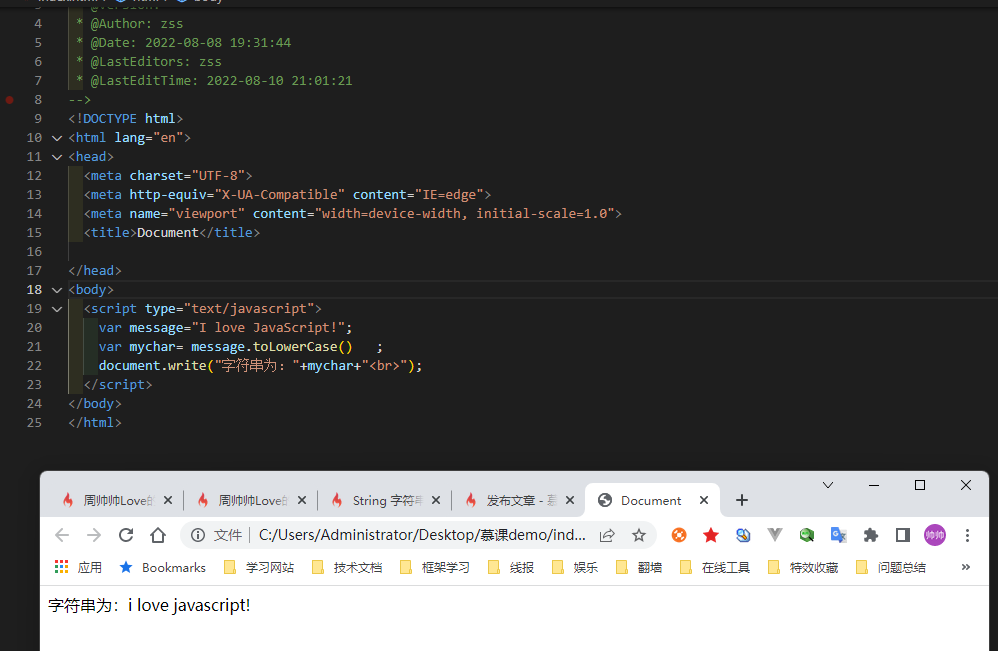
Task: Open the 技术文档 bookmark folder
Action: pyautogui.click(x=347, y=567)
